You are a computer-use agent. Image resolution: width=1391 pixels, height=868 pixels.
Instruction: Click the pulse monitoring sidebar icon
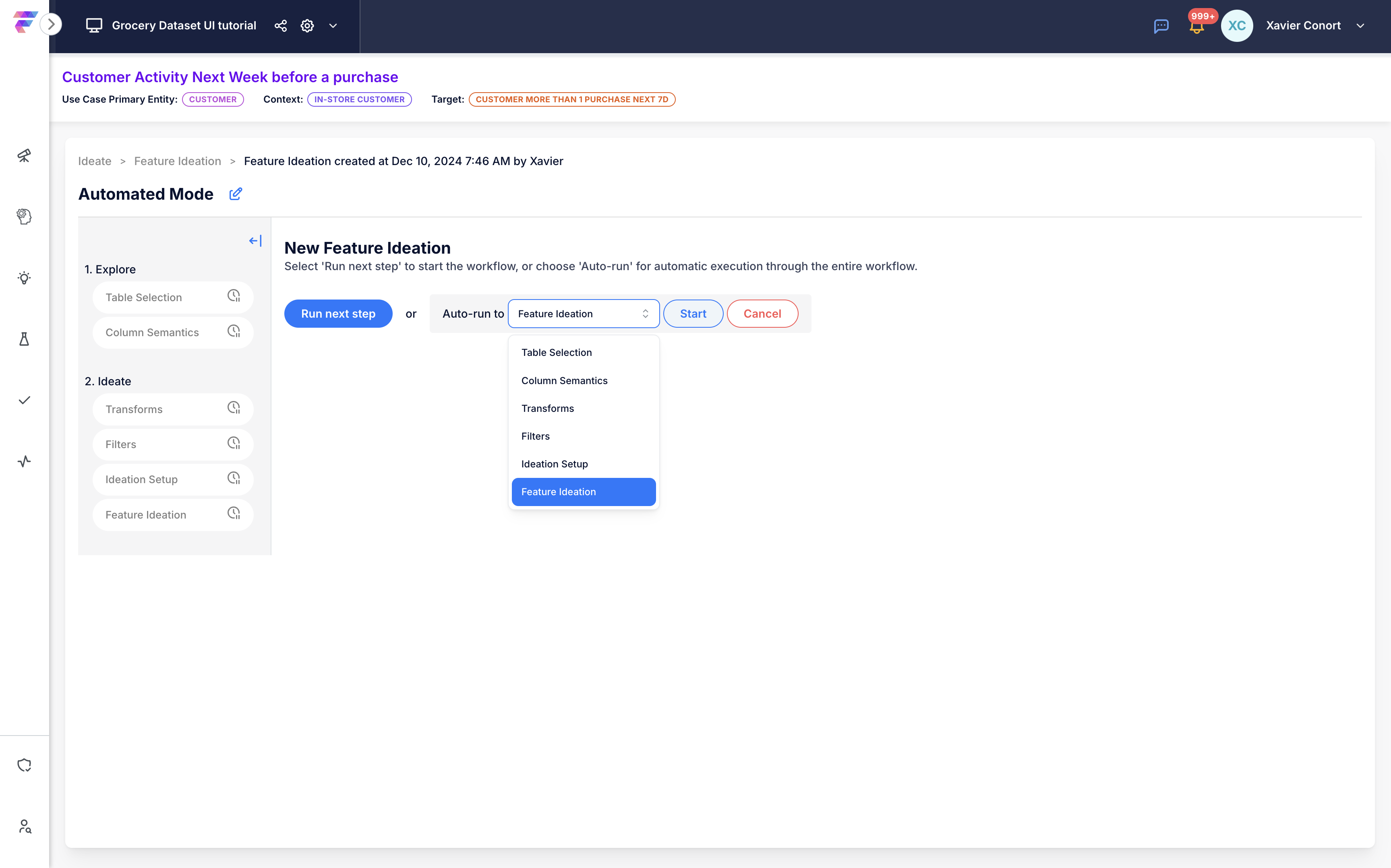coord(24,461)
